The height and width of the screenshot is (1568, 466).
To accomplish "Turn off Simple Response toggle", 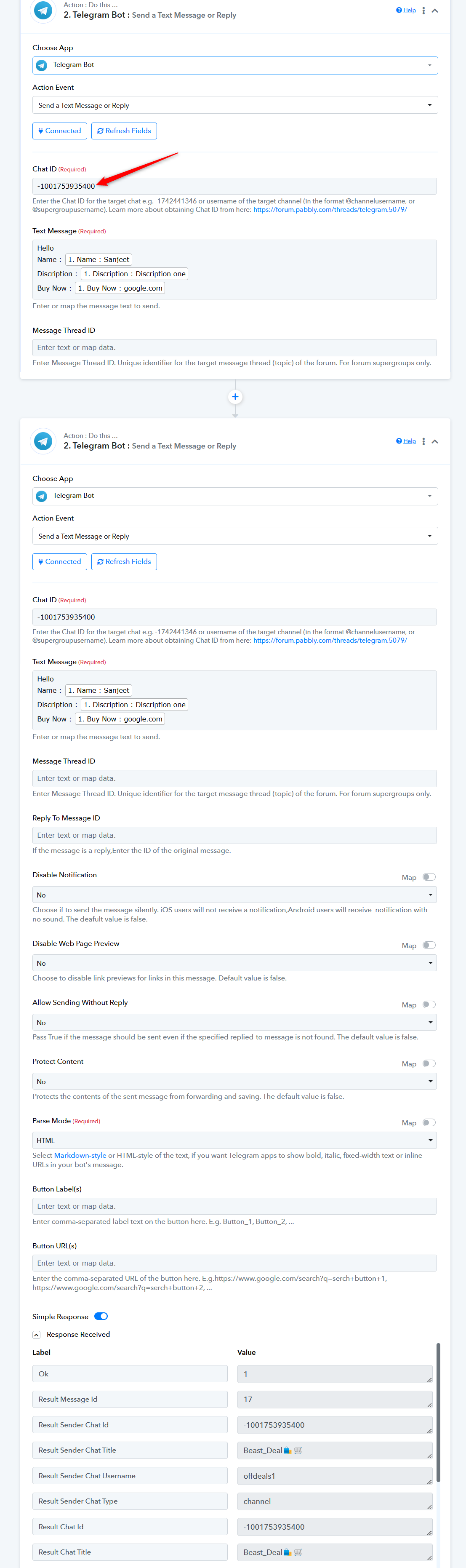I will pos(101,1316).
